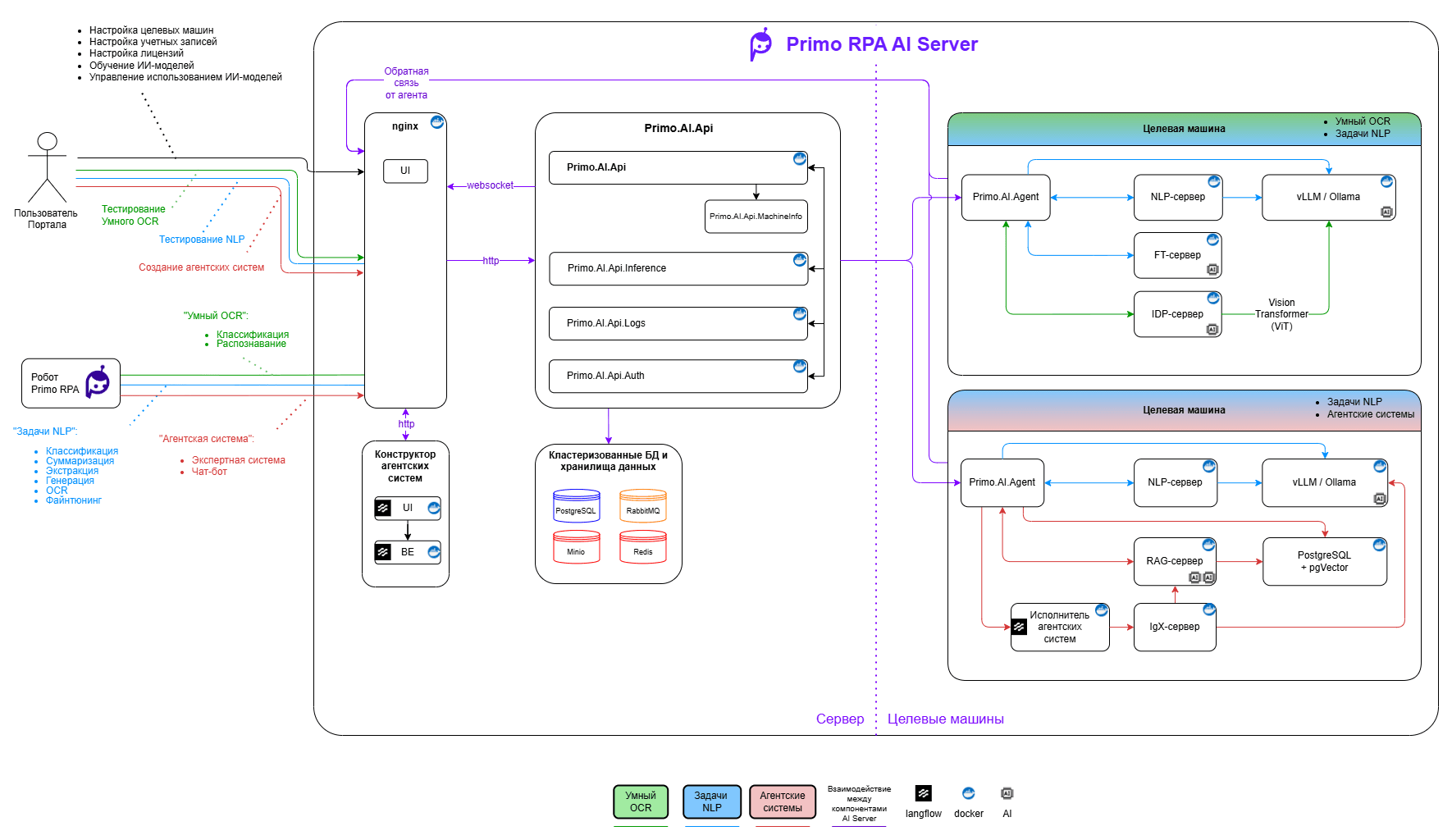
Task: Click the Redis storage cylinder icon
Action: [642, 547]
